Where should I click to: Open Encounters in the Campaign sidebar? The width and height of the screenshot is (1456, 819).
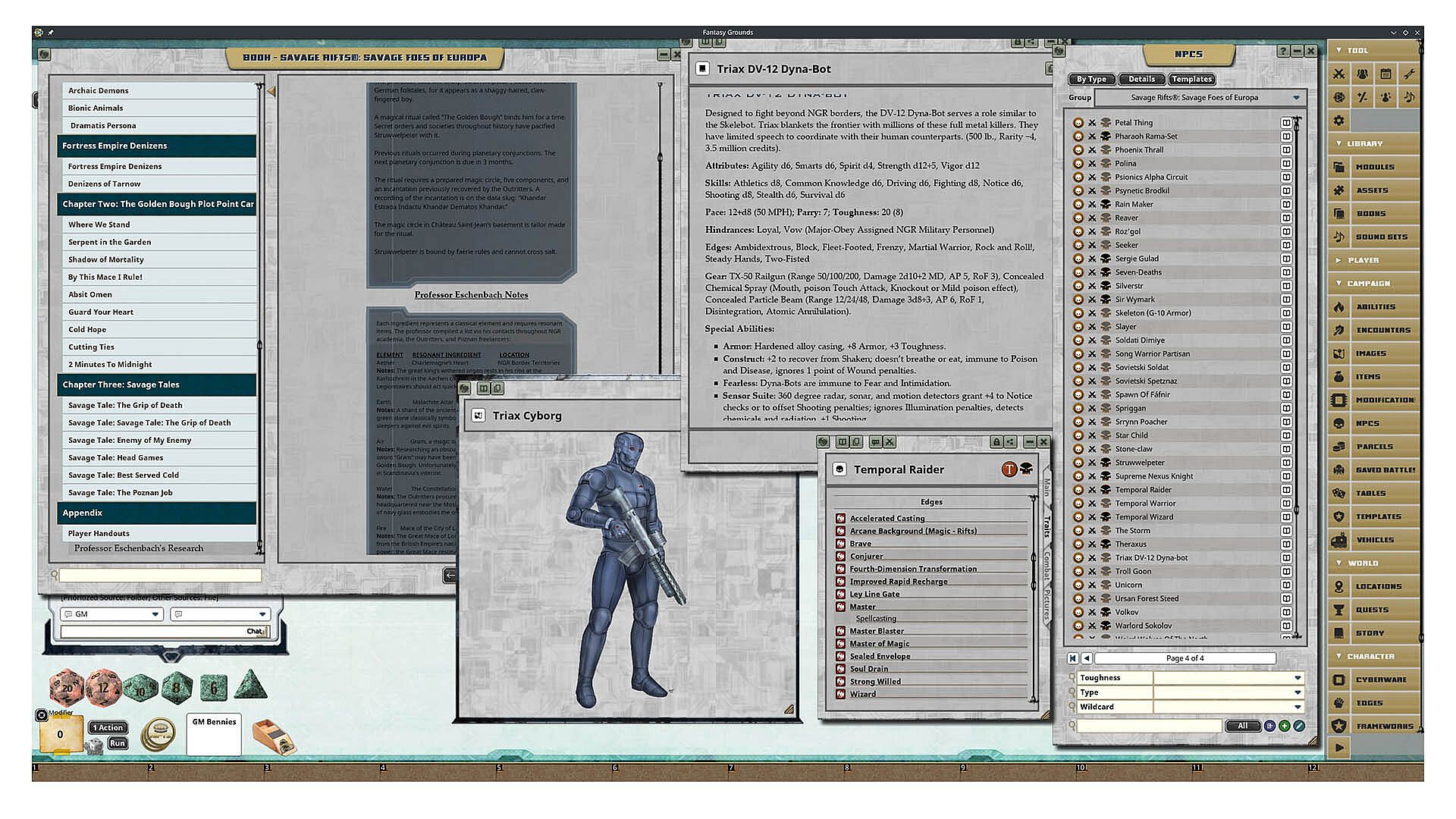(x=1374, y=330)
